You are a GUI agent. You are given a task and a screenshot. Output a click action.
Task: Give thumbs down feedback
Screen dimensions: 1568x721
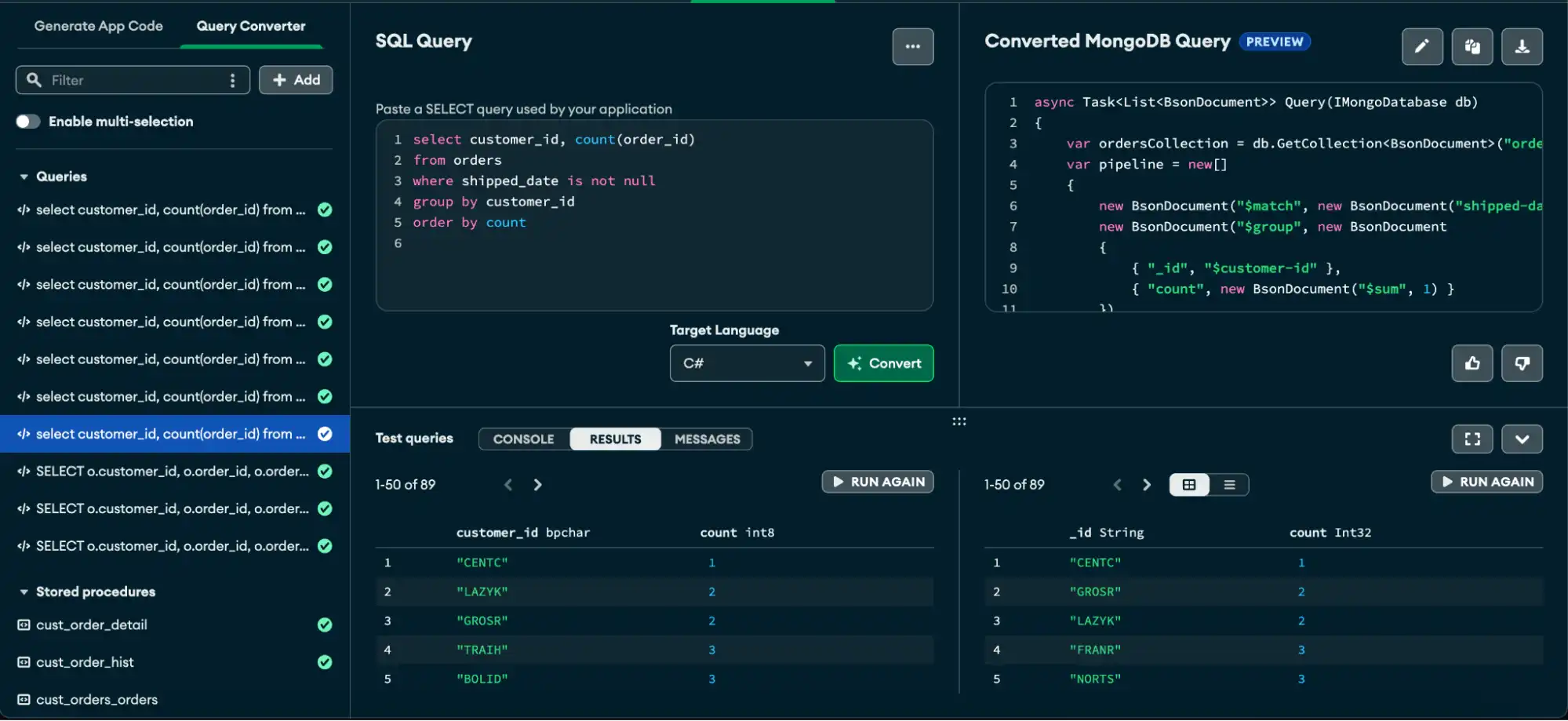click(x=1522, y=363)
